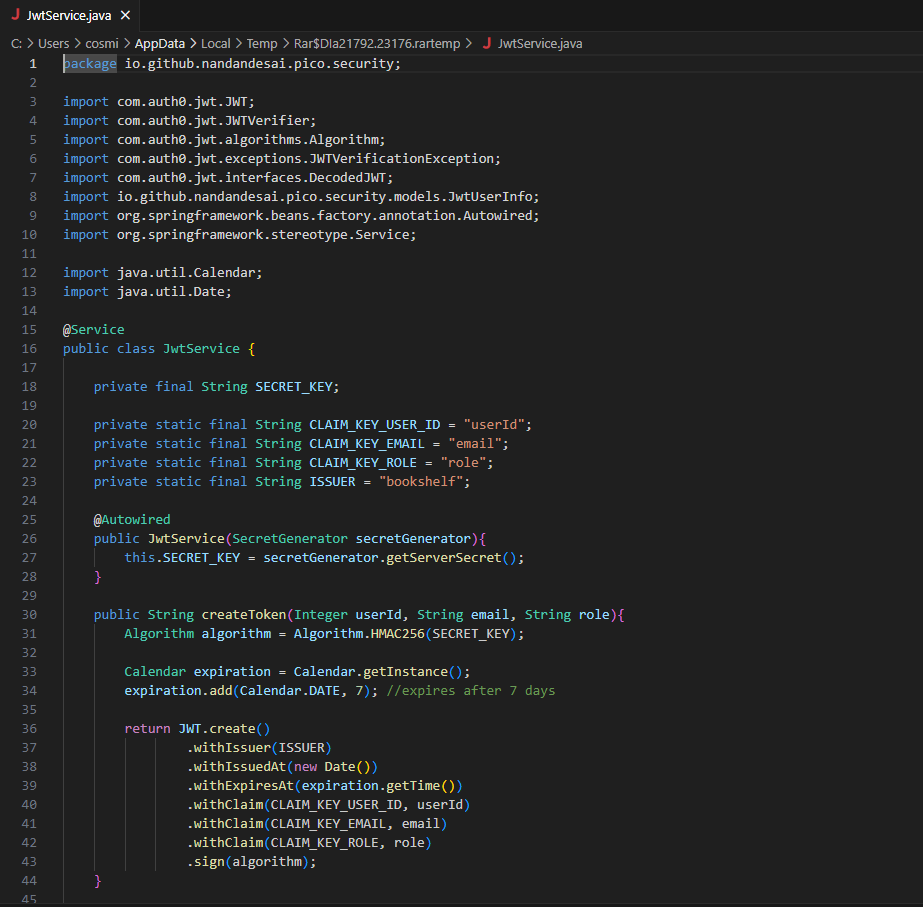Viewport: 923px width, 907px height.
Task: Open the AppData breadcrumb folder
Action: coord(160,44)
